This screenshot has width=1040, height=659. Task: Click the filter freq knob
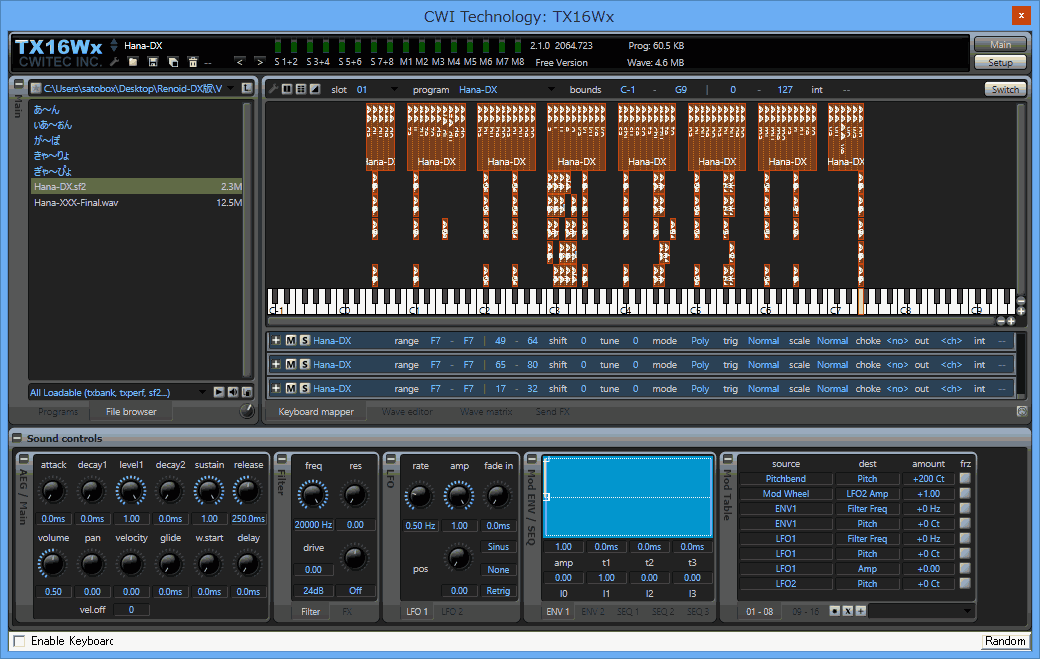coord(313,495)
